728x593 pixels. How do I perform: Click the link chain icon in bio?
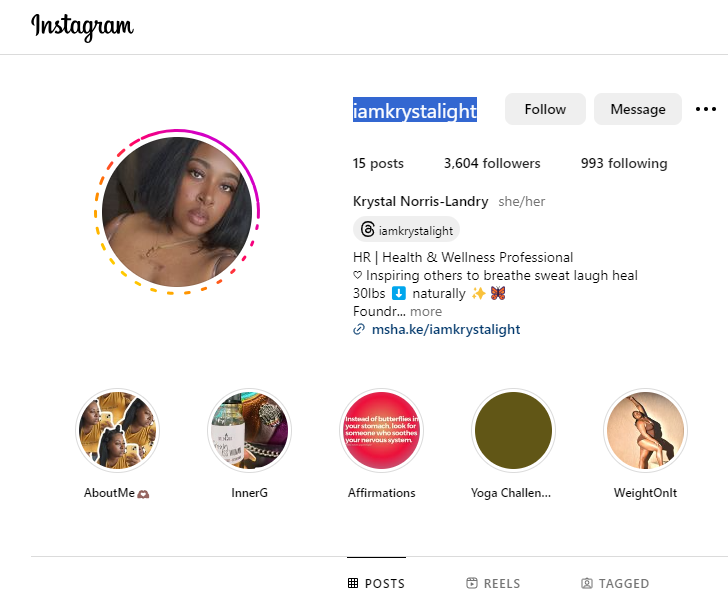358,330
